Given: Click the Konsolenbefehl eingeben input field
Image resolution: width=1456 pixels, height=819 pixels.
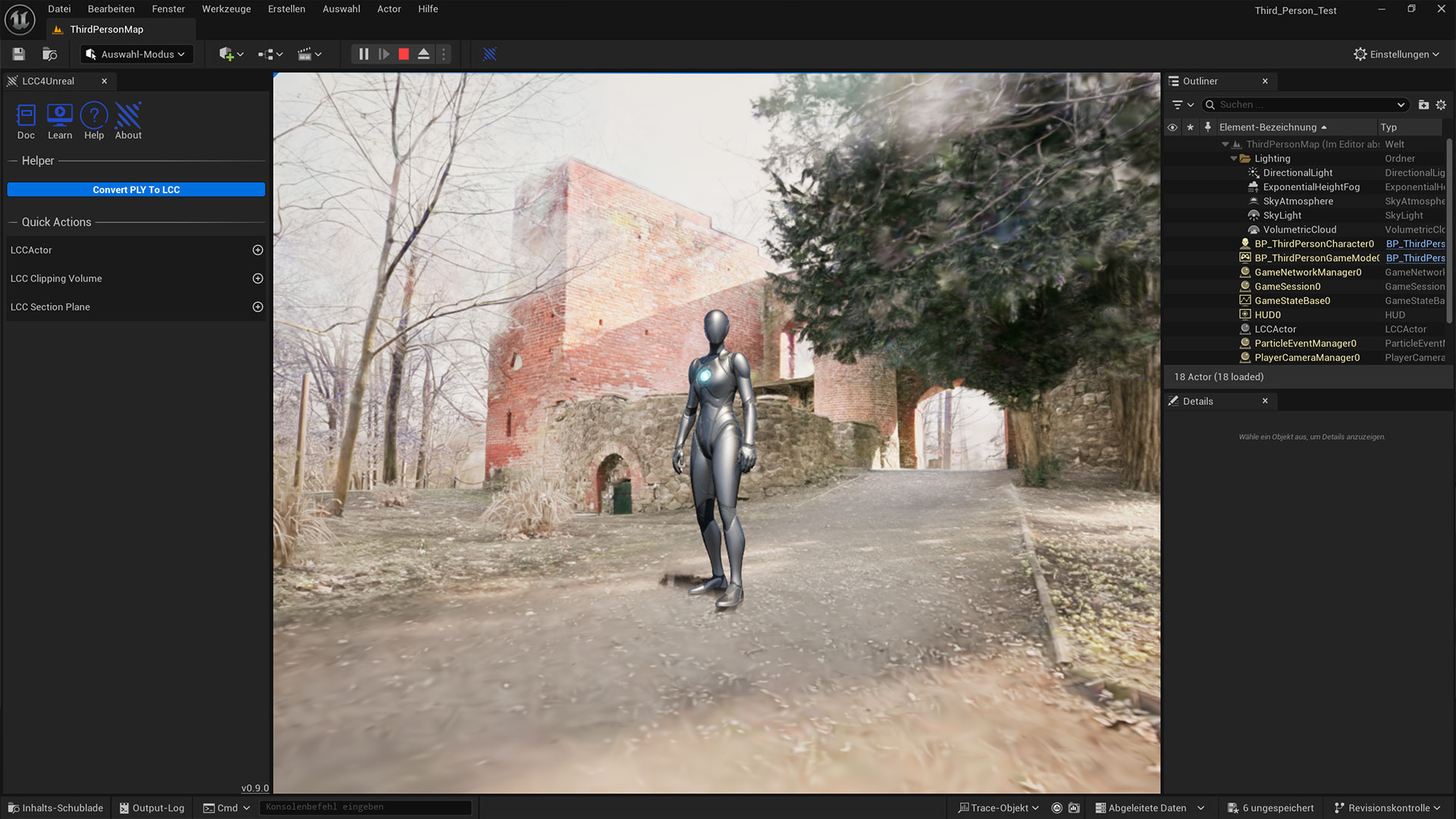Looking at the screenshot, I should (366, 808).
